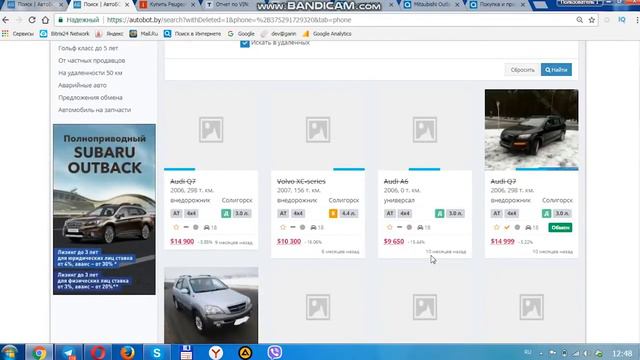
Task: Open the Subaru Outback advertisement banner
Action: [104, 209]
